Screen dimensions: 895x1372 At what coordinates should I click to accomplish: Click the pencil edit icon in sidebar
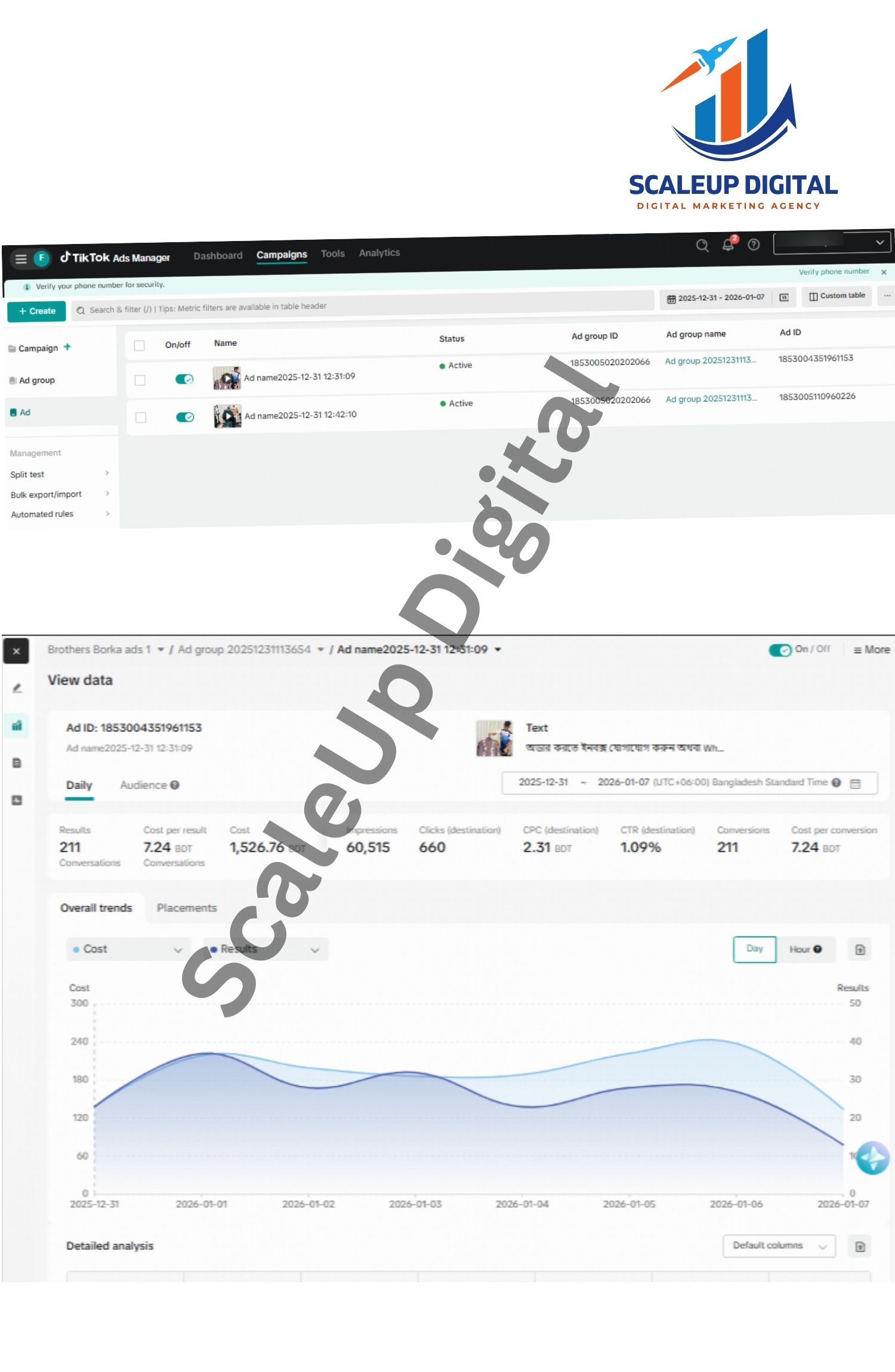[17, 688]
